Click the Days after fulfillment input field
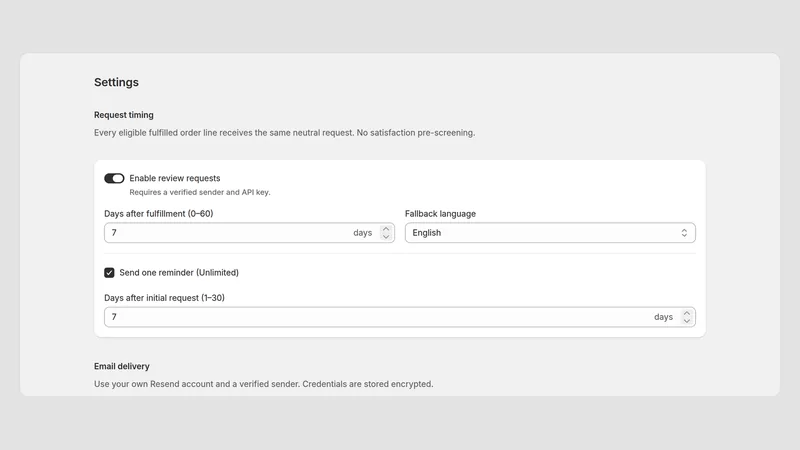The height and width of the screenshot is (450, 800). pos(249,233)
